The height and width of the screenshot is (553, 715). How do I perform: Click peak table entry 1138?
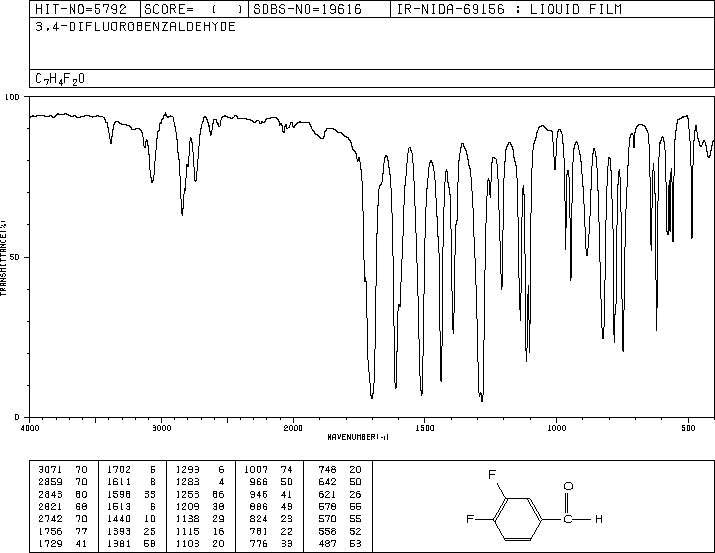click(x=187, y=519)
